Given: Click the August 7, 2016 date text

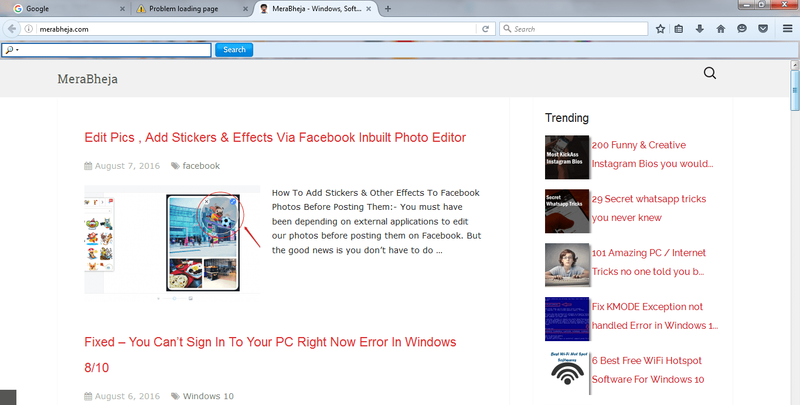Looking at the screenshot, I should (127, 166).
